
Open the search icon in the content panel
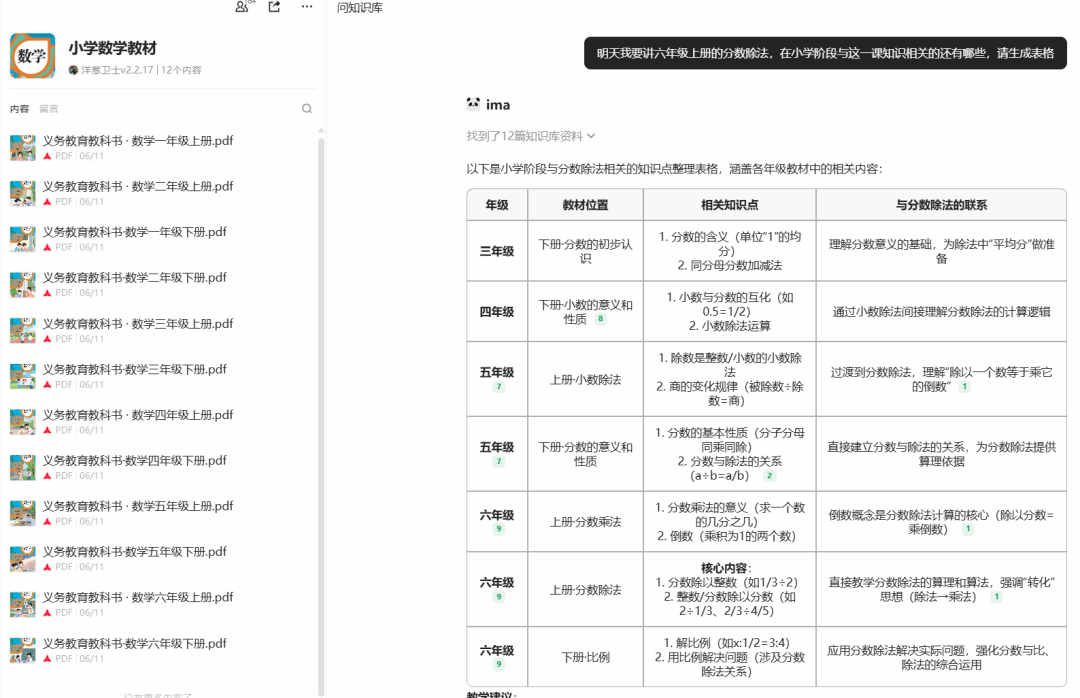pos(307,108)
